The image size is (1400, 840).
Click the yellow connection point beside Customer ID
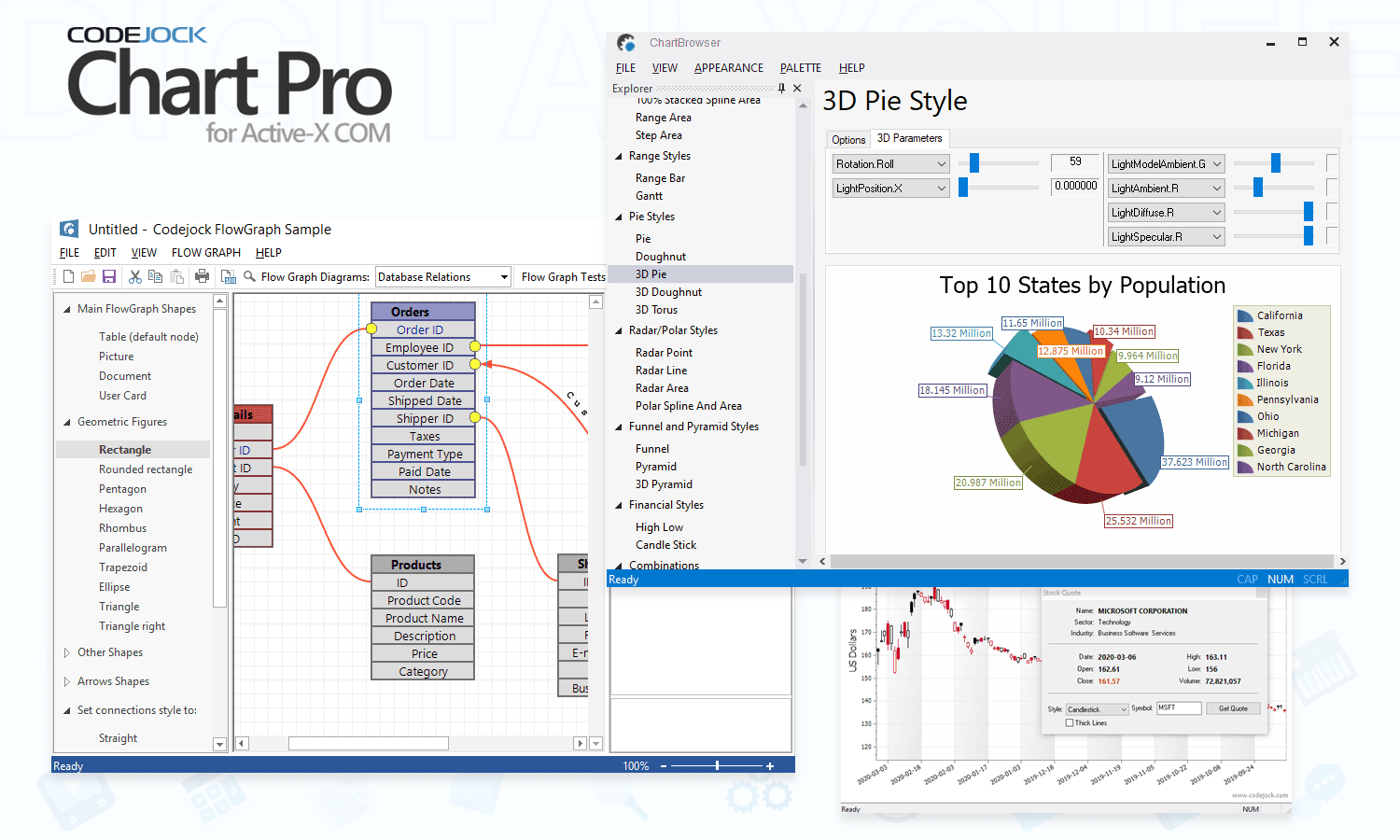click(474, 364)
